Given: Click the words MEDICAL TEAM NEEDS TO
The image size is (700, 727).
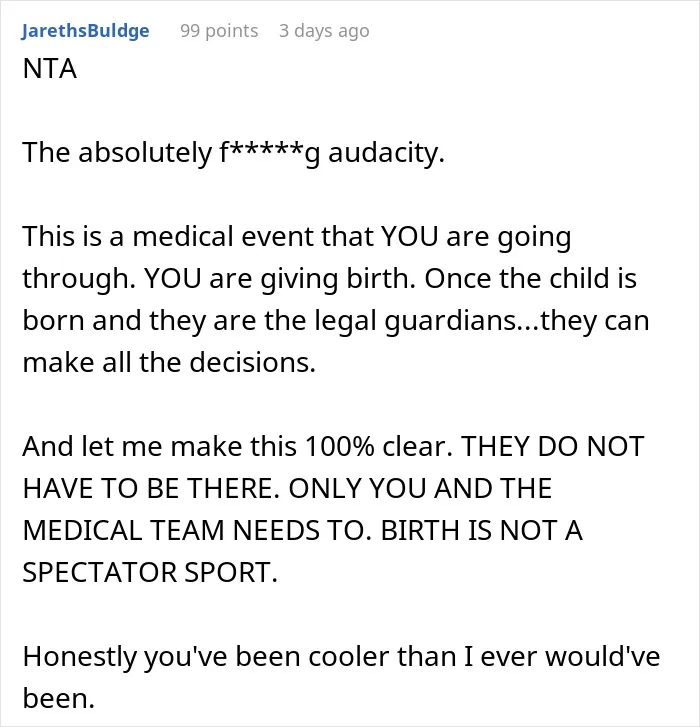Looking at the screenshot, I should 197,530.
